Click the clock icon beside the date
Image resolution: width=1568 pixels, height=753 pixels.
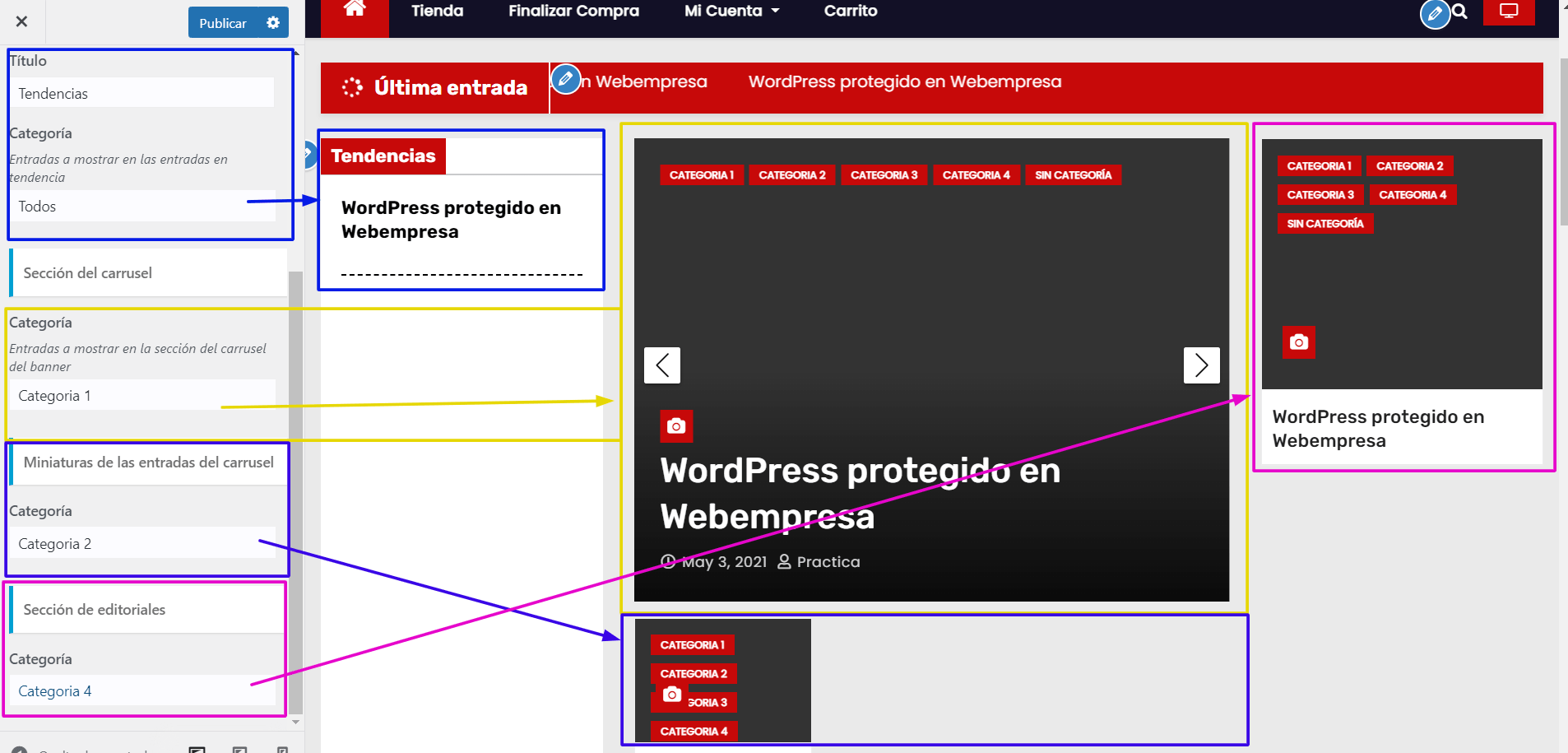coord(668,562)
